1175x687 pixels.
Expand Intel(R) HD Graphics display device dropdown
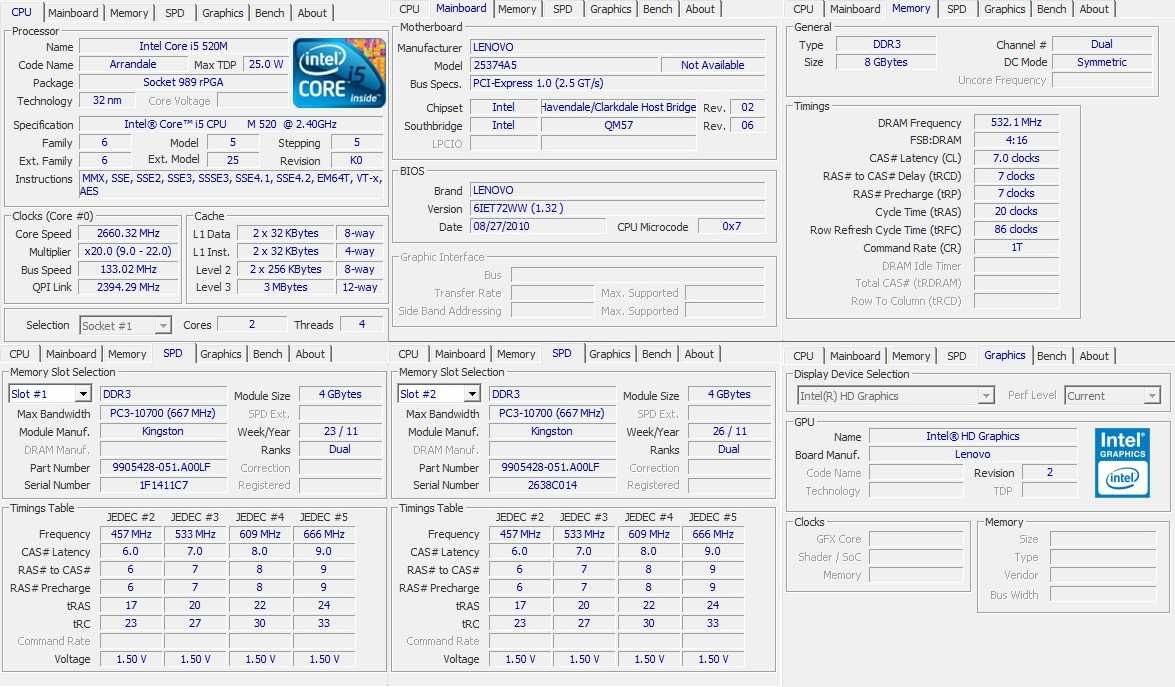(896, 396)
